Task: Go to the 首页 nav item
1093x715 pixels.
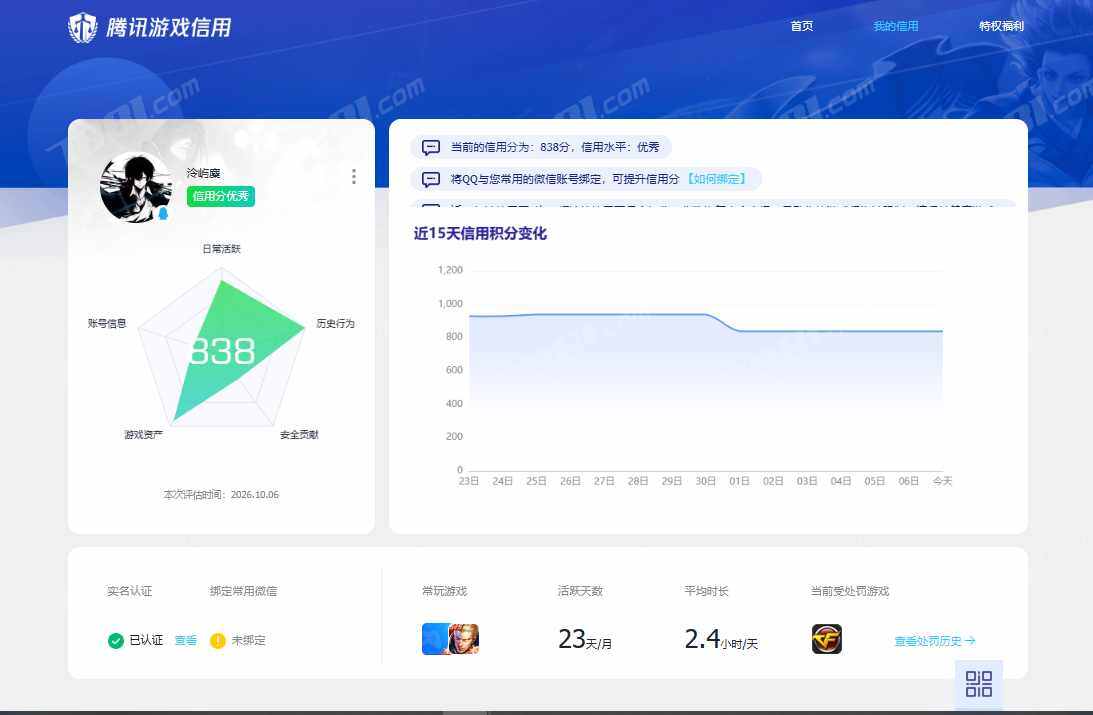Action: tap(802, 26)
